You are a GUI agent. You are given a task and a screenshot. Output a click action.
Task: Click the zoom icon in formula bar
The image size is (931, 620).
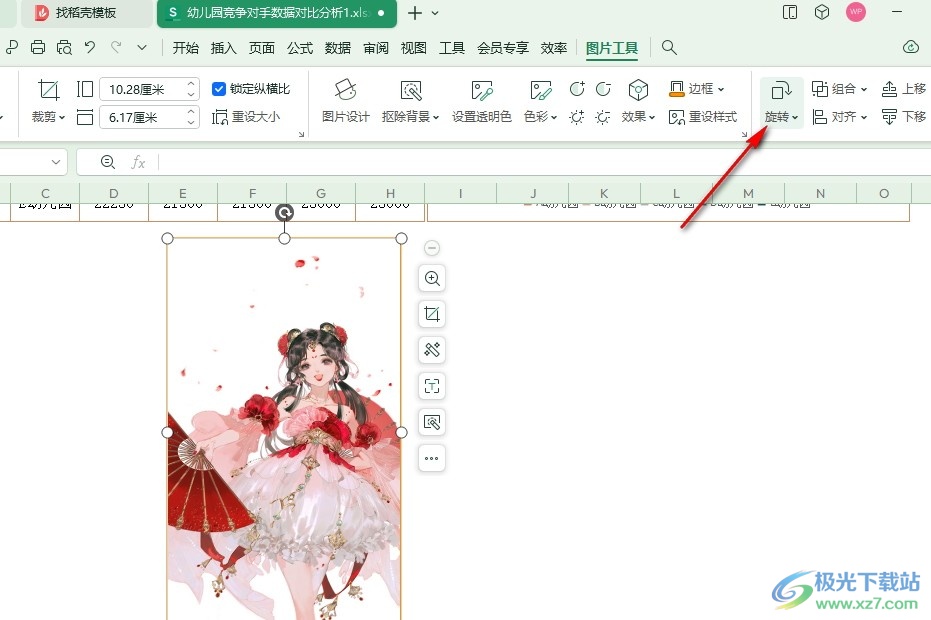(107, 162)
